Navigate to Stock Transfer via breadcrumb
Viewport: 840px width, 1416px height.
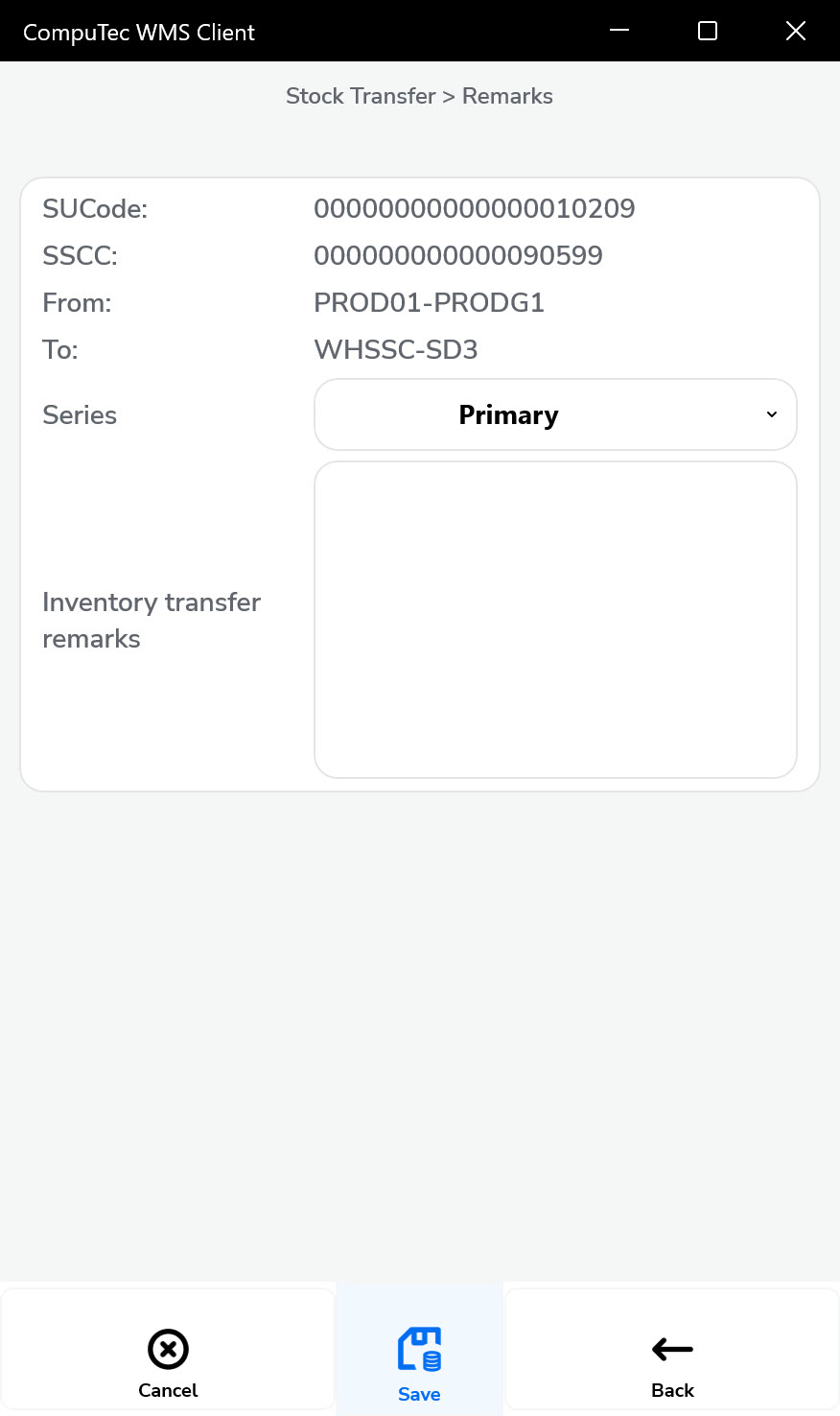pos(361,96)
